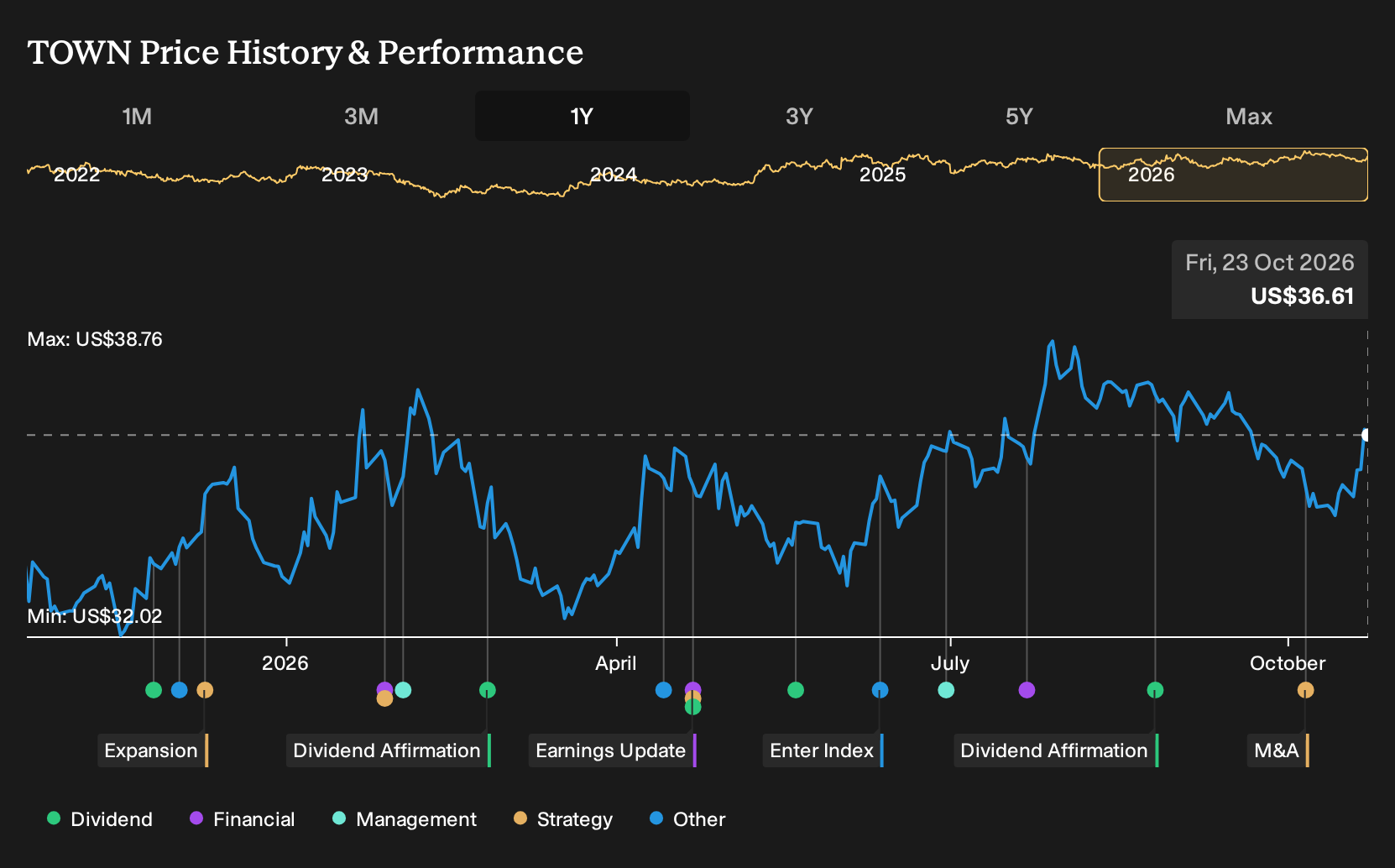The height and width of the screenshot is (868, 1395).
Task: Toggle Strategy events in the legend
Action: 563,819
